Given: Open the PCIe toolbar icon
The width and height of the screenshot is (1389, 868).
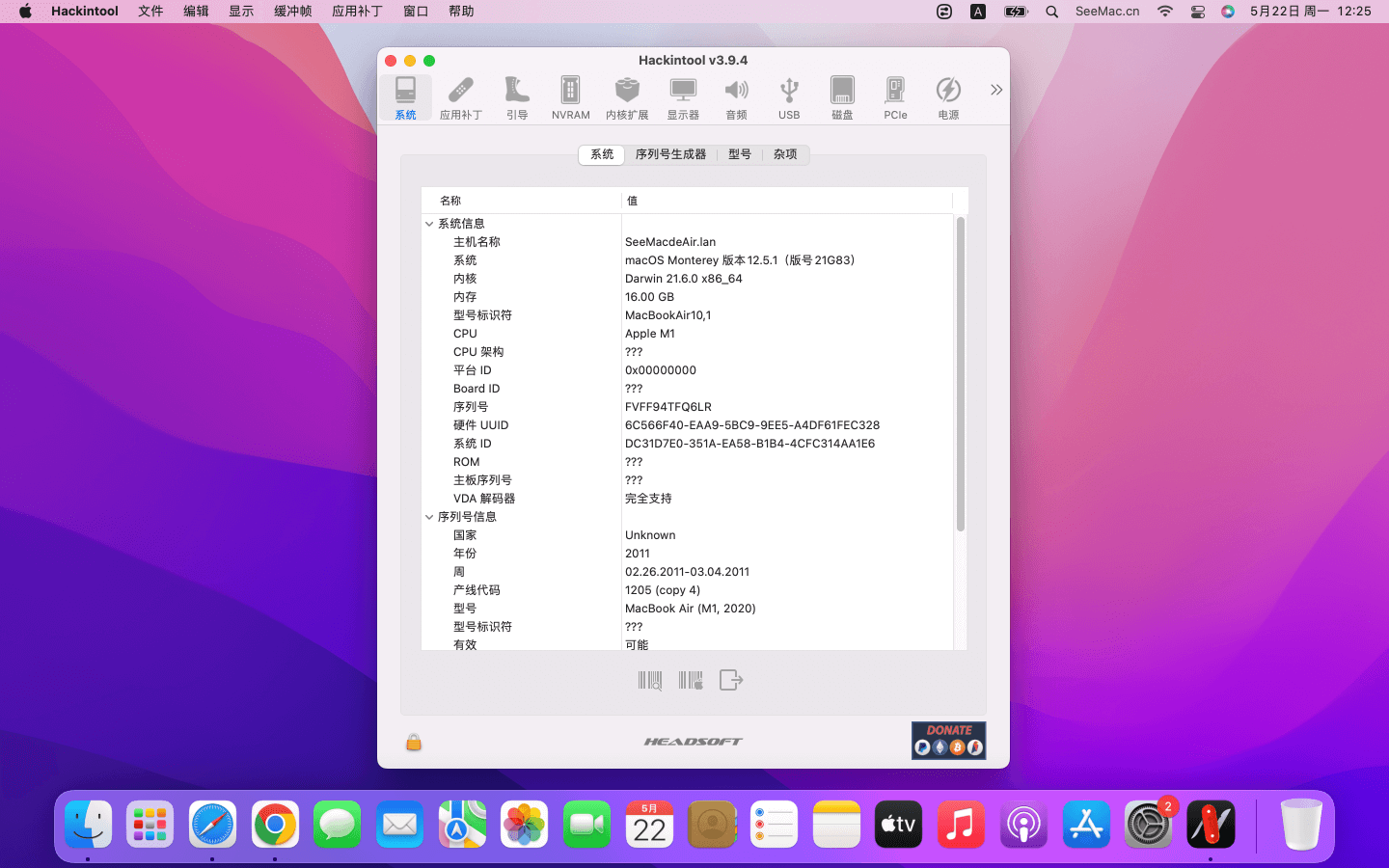Looking at the screenshot, I should [895, 97].
